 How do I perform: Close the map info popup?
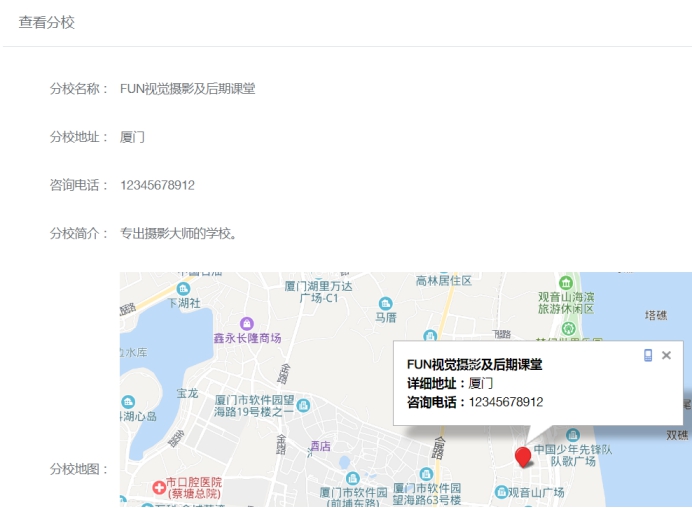point(666,355)
